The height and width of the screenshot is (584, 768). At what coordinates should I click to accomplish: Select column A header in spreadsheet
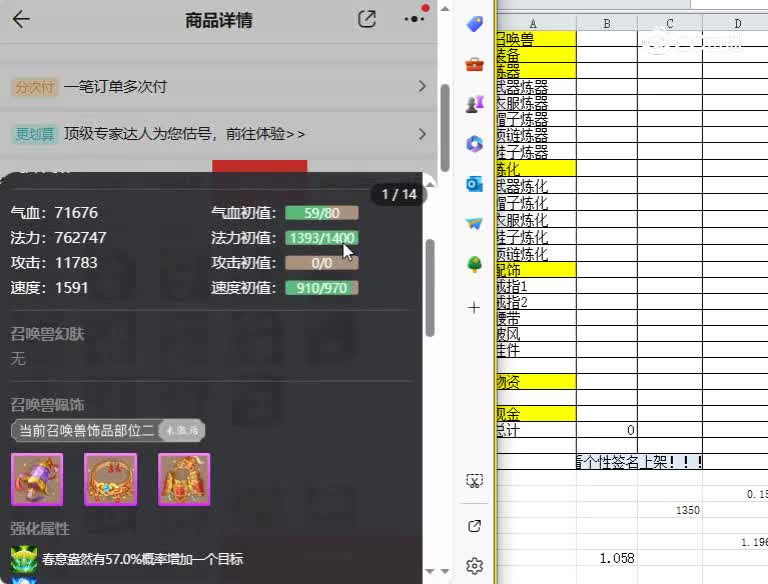(536, 23)
